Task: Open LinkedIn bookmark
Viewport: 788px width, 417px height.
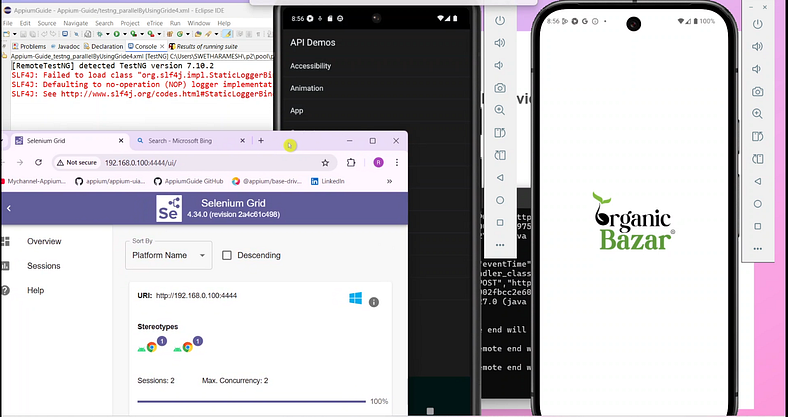Action: coord(328,181)
